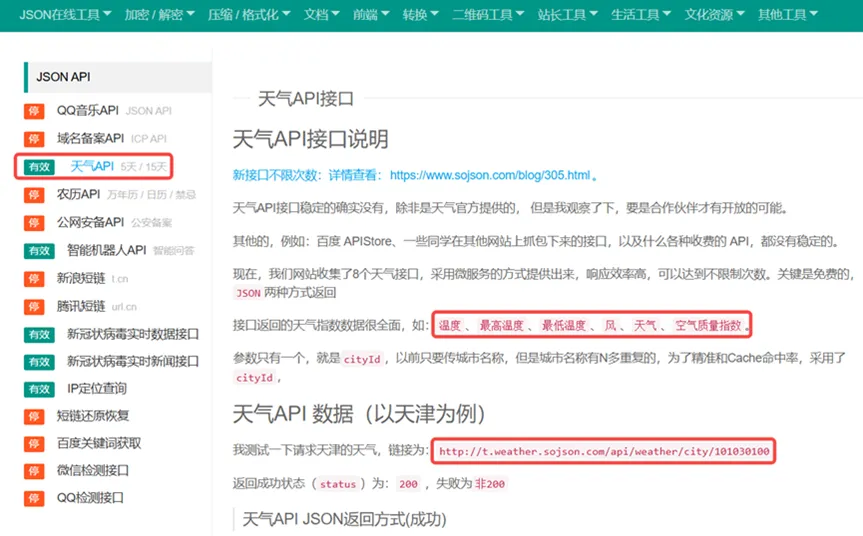The height and width of the screenshot is (536, 863).
Task: Expand the 站长工具 menu
Action: pos(567,14)
